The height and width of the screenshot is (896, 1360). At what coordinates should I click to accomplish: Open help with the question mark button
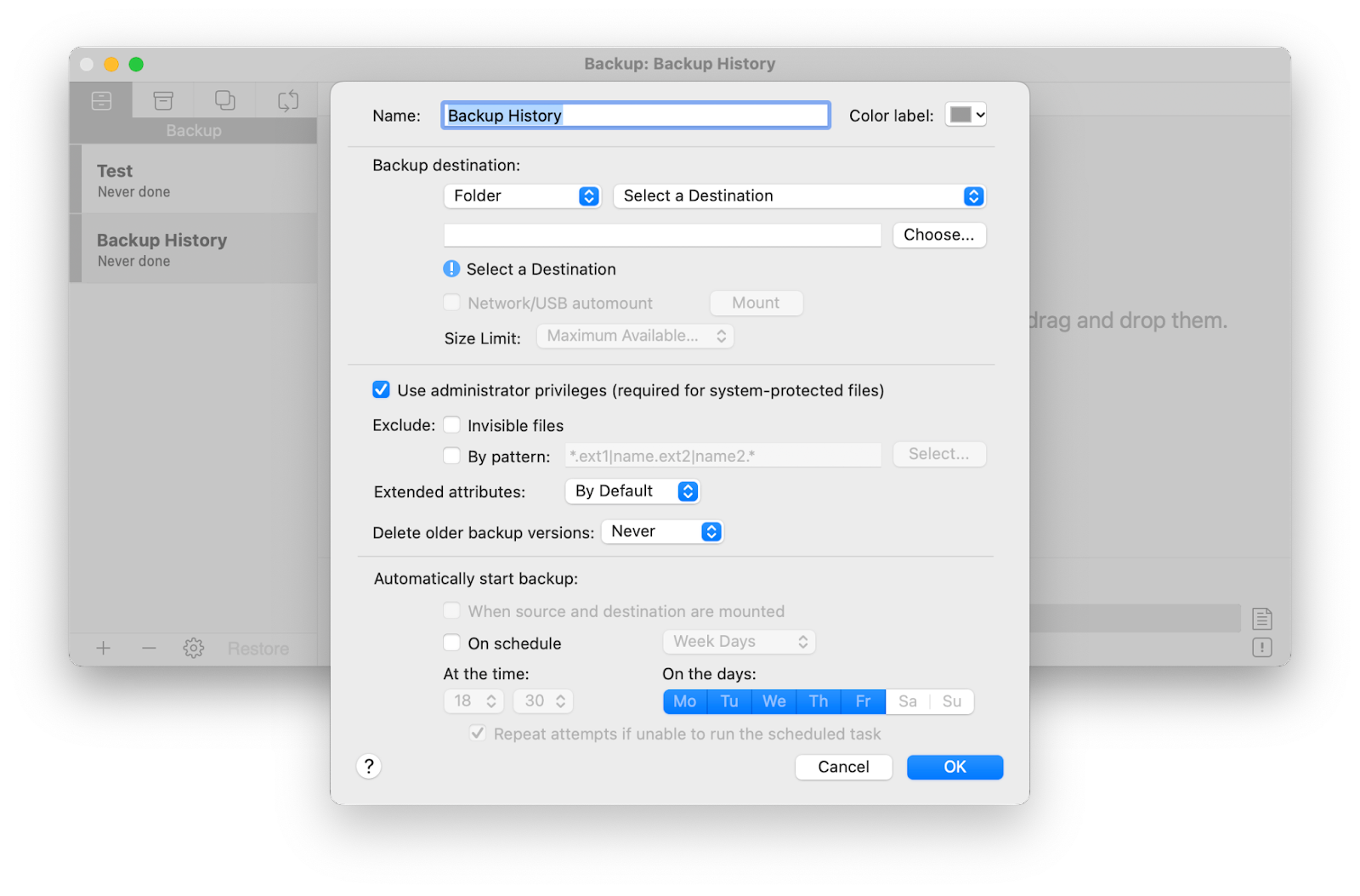click(x=369, y=766)
